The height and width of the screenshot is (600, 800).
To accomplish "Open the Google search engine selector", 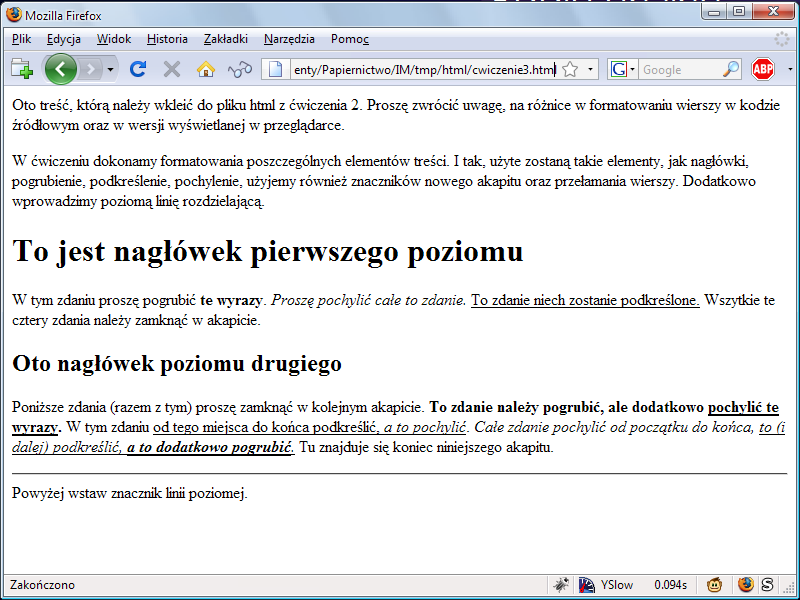I will pos(622,69).
